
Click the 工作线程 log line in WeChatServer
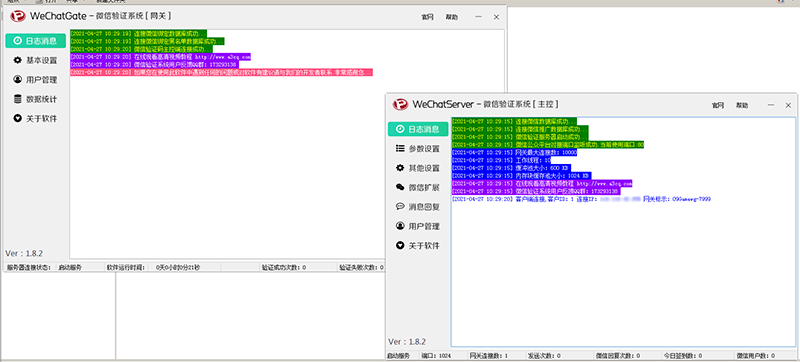click(501, 160)
